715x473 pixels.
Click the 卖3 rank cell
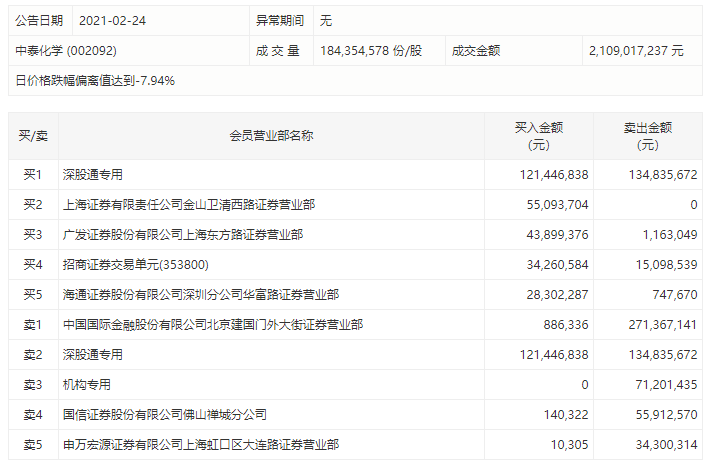pos(33,385)
